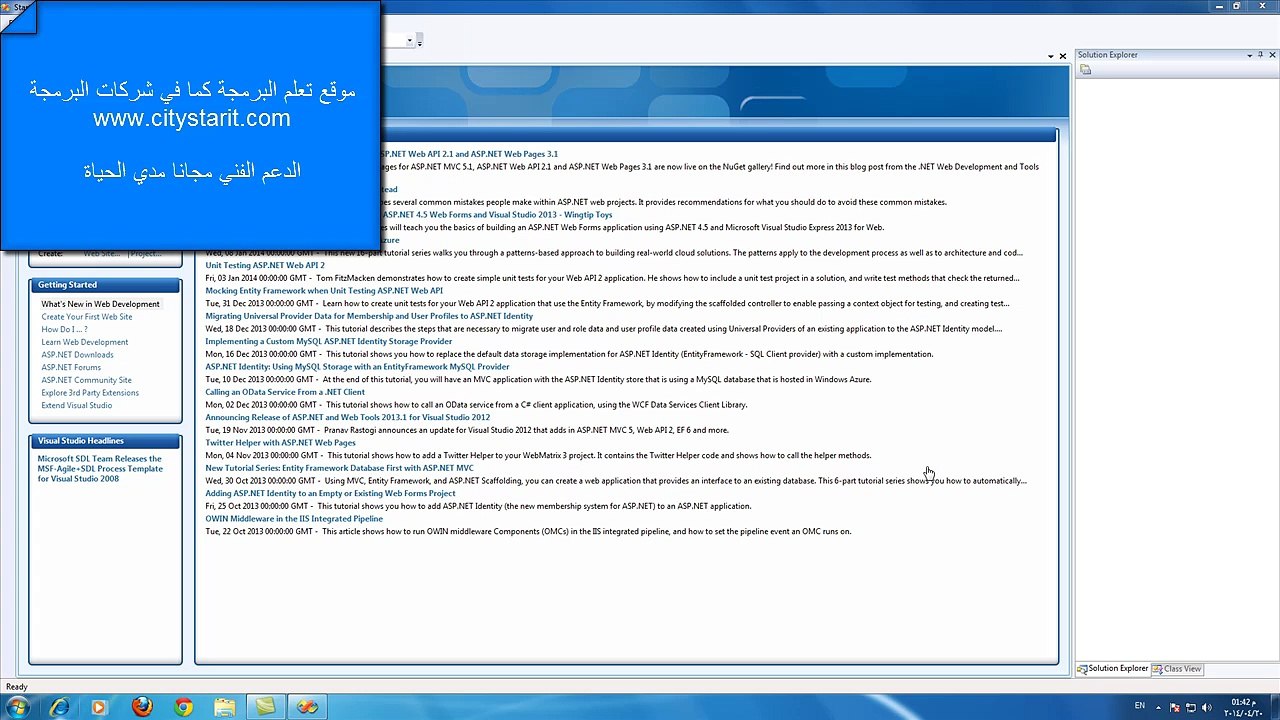Image resolution: width=1280 pixels, height=720 pixels.
Task: Launch Firefox from the taskbar
Action: click(142, 707)
